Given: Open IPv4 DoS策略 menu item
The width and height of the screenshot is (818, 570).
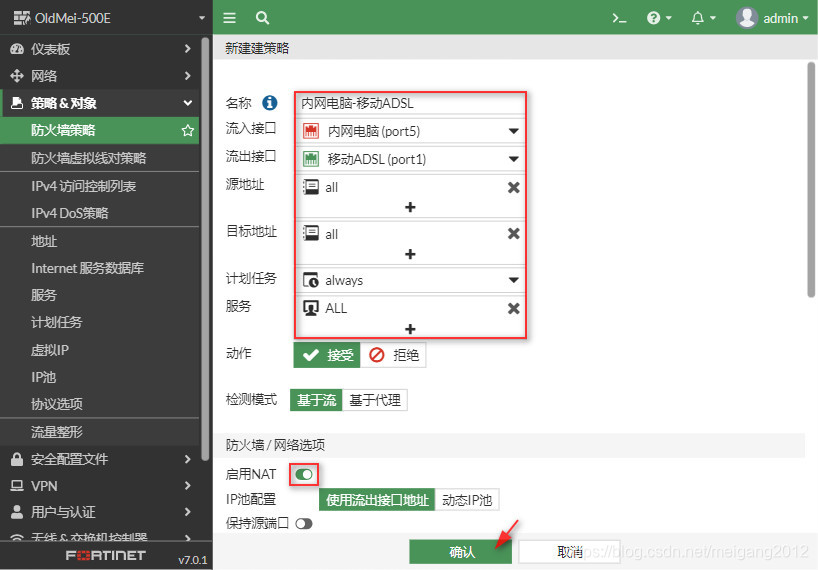Looking at the screenshot, I should pyautogui.click(x=99, y=213).
